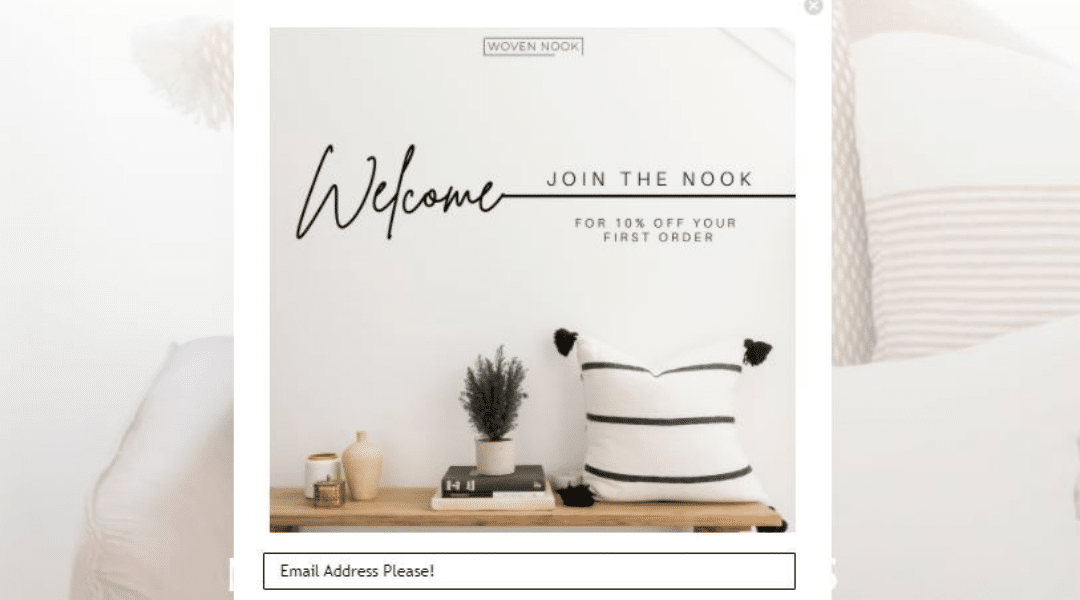1080x600 pixels.
Task: Click the Email Address Please! input field
Action: pyautogui.click(x=529, y=571)
